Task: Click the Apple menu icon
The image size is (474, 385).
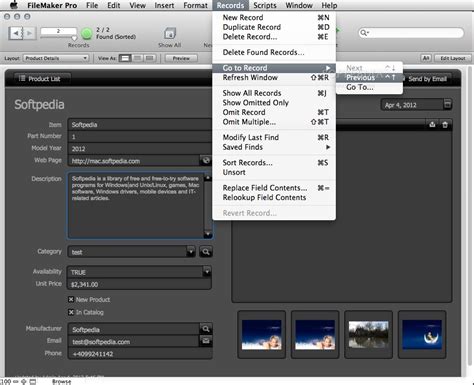Action: pyautogui.click(x=14, y=5)
